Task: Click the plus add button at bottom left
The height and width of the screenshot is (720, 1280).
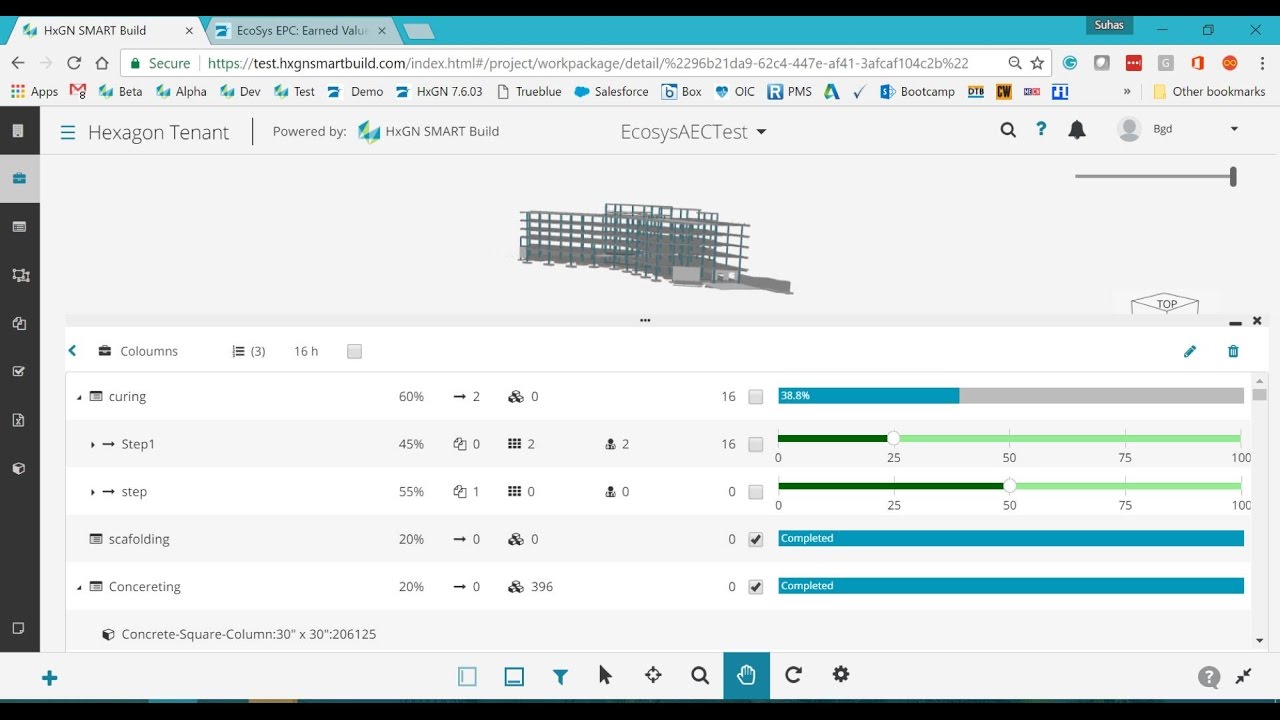Action: click(x=49, y=678)
